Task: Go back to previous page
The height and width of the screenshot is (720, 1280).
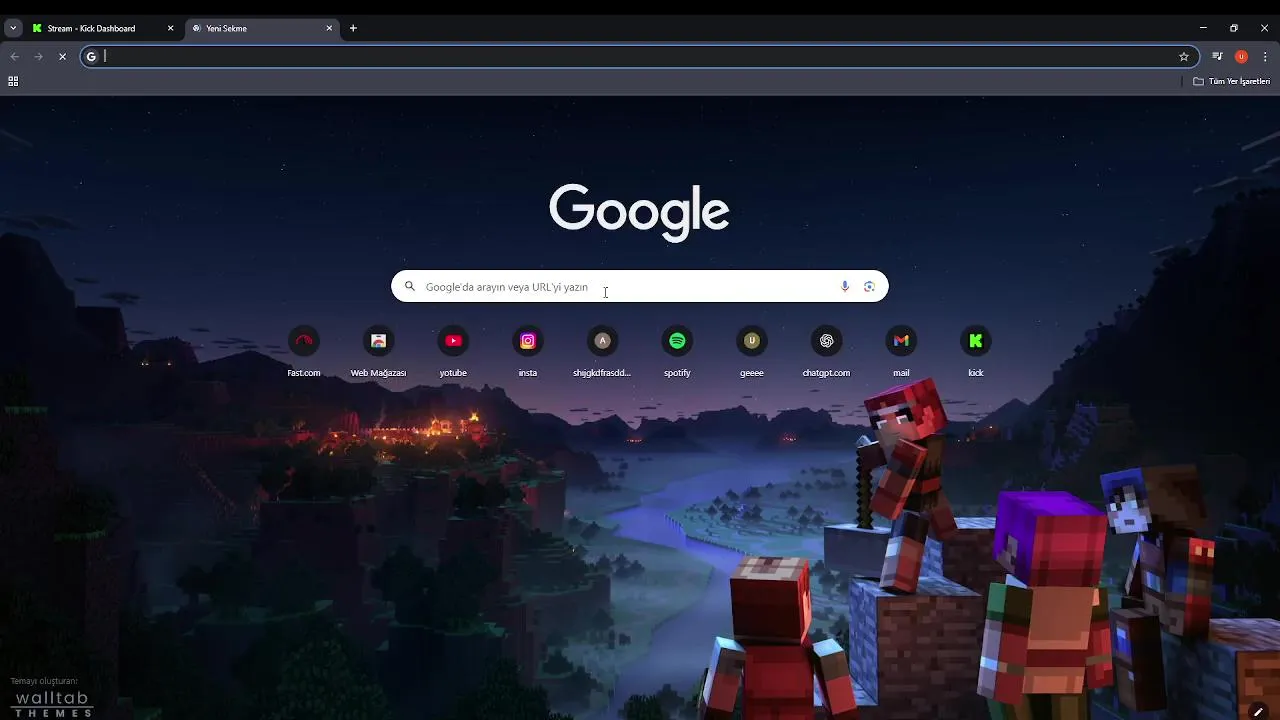Action: pos(14,57)
